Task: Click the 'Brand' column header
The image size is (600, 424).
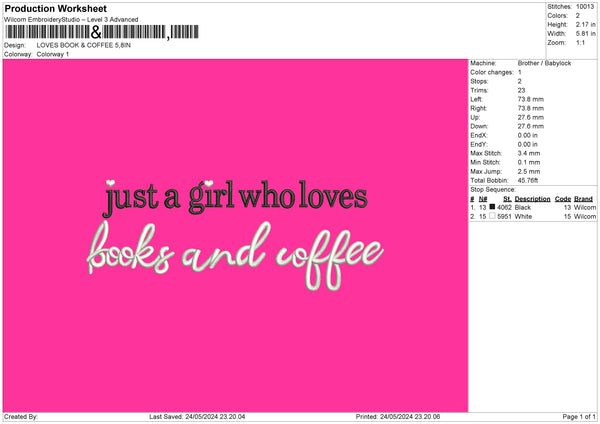Action: pyautogui.click(x=583, y=199)
